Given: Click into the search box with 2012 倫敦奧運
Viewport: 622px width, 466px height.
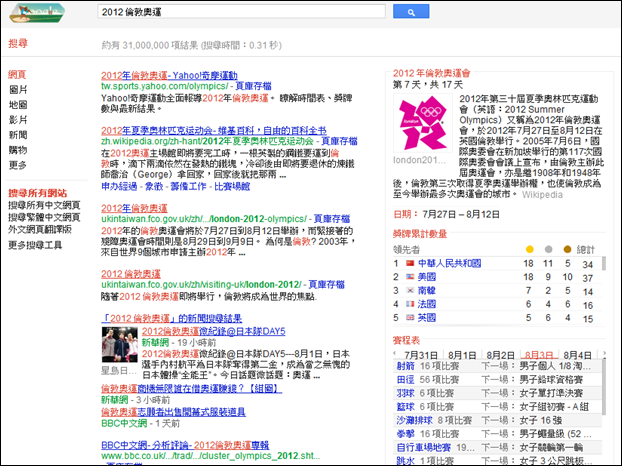Looking at the screenshot, I should coord(241,12).
